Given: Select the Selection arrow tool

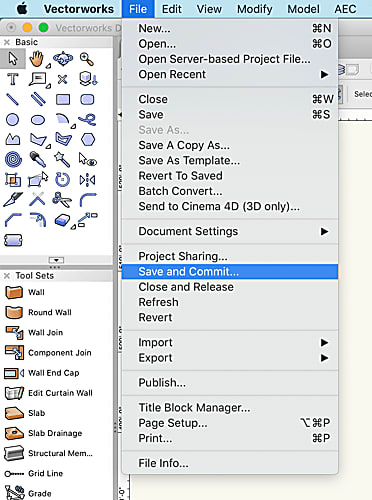Looking at the screenshot, I should pyautogui.click(x=13, y=59).
